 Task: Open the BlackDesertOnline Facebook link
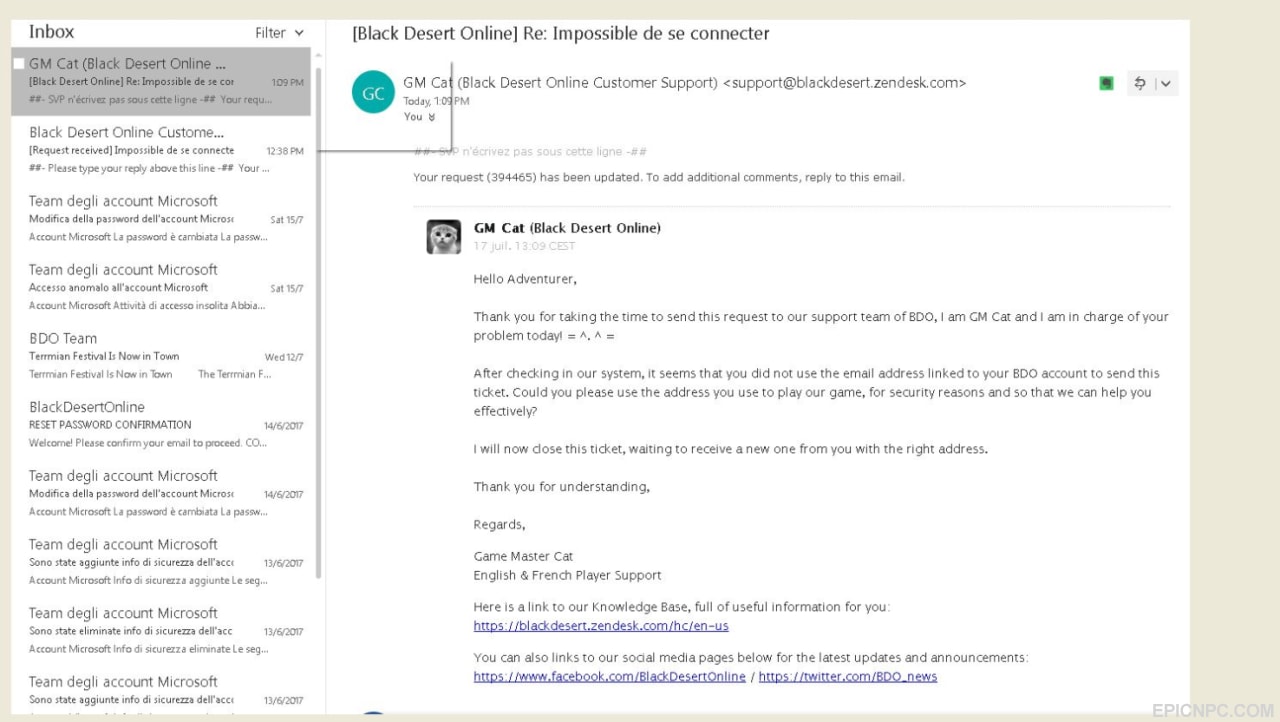(609, 677)
